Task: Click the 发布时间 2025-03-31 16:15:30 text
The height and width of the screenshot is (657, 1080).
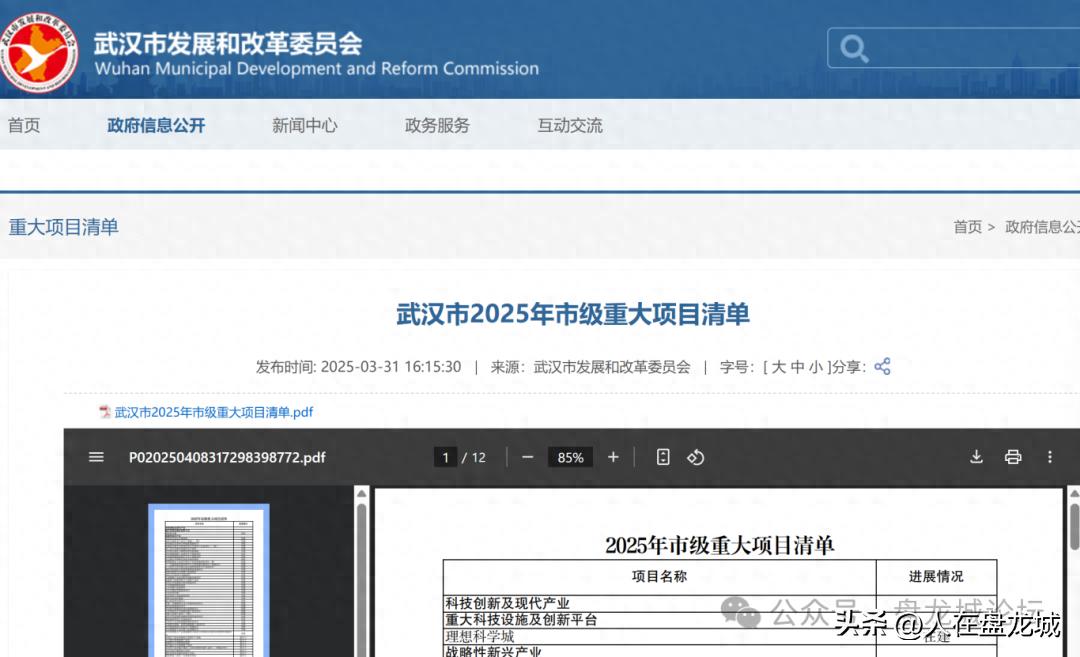Action: tap(358, 366)
